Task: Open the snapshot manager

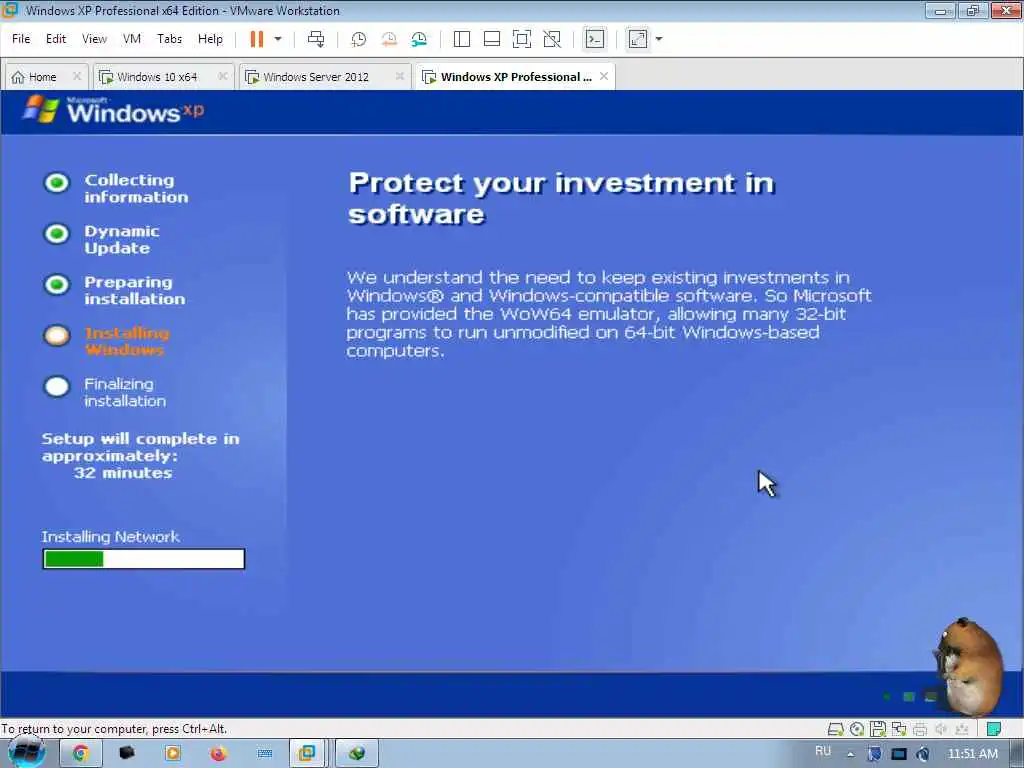Action: pos(419,39)
